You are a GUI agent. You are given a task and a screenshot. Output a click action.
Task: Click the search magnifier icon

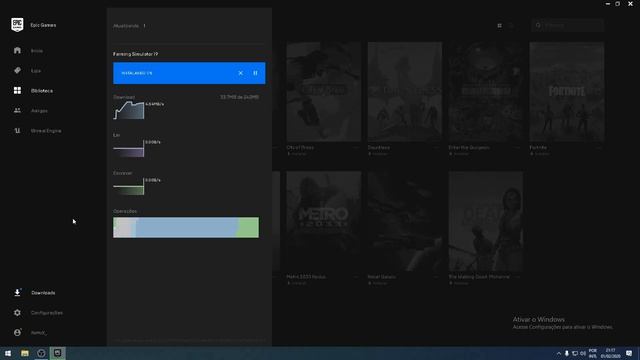point(538,25)
